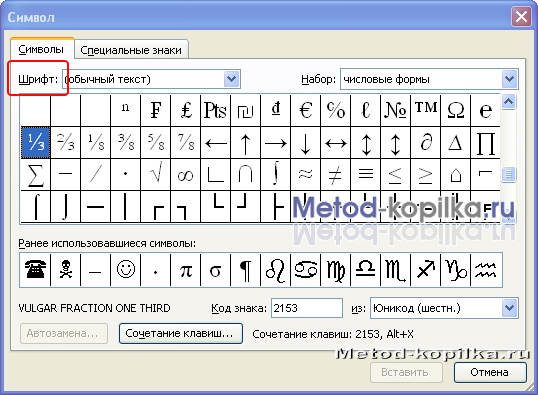Viewport: 538px width, 395px height.
Task: Open the Специальные знаки tab
Action: coord(131,50)
